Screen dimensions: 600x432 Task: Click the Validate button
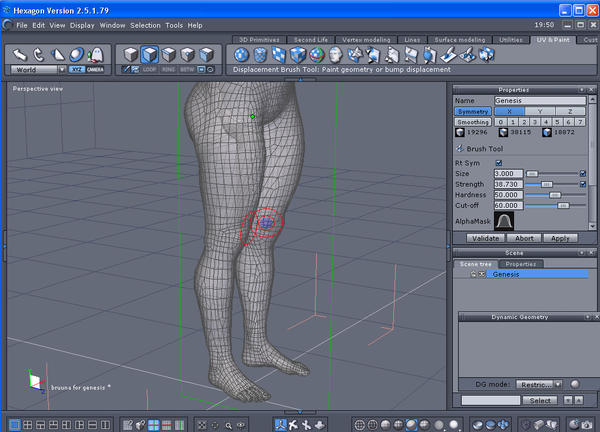point(485,239)
